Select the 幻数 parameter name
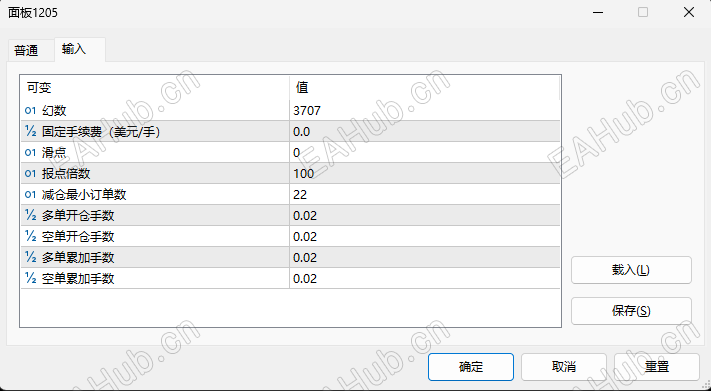 click(x=54, y=110)
